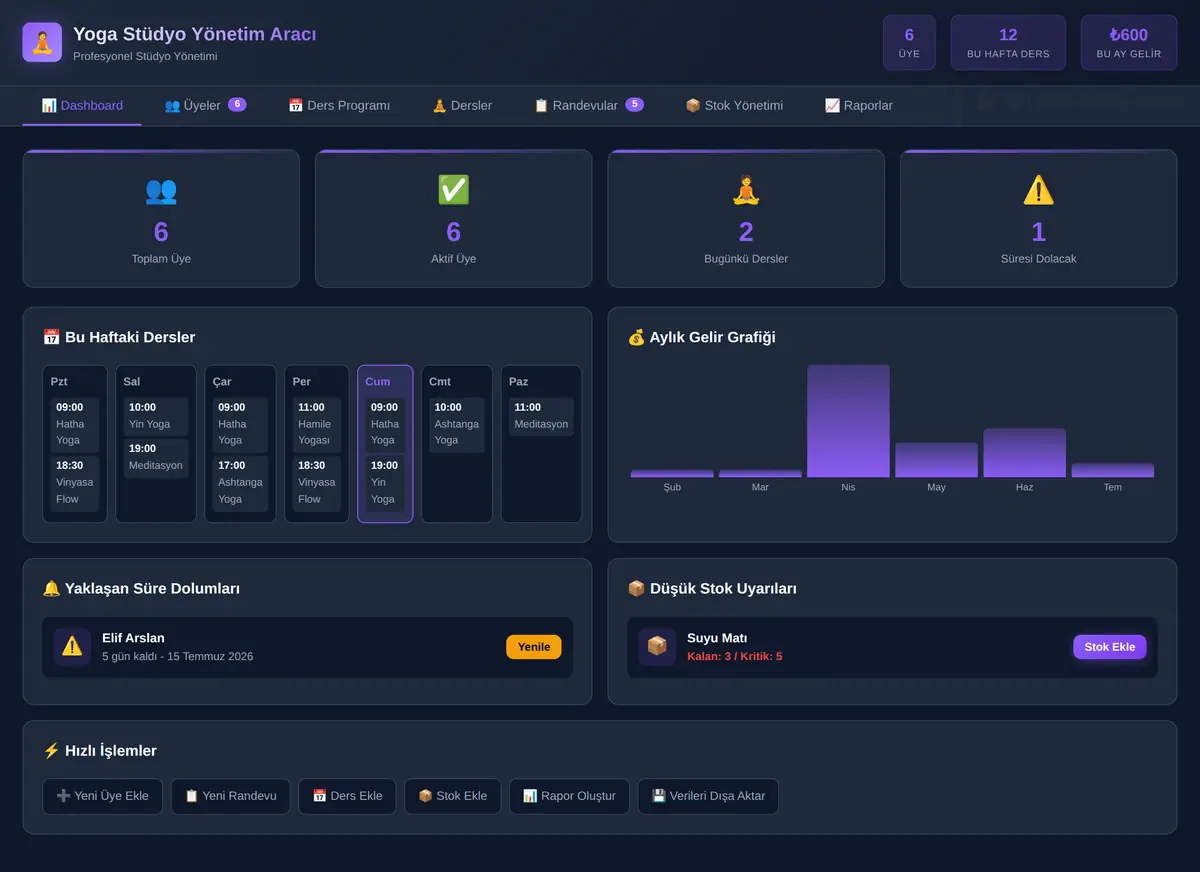Select the Nis bar in the revenue chart
The height and width of the screenshot is (872, 1200).
(848, 421)
